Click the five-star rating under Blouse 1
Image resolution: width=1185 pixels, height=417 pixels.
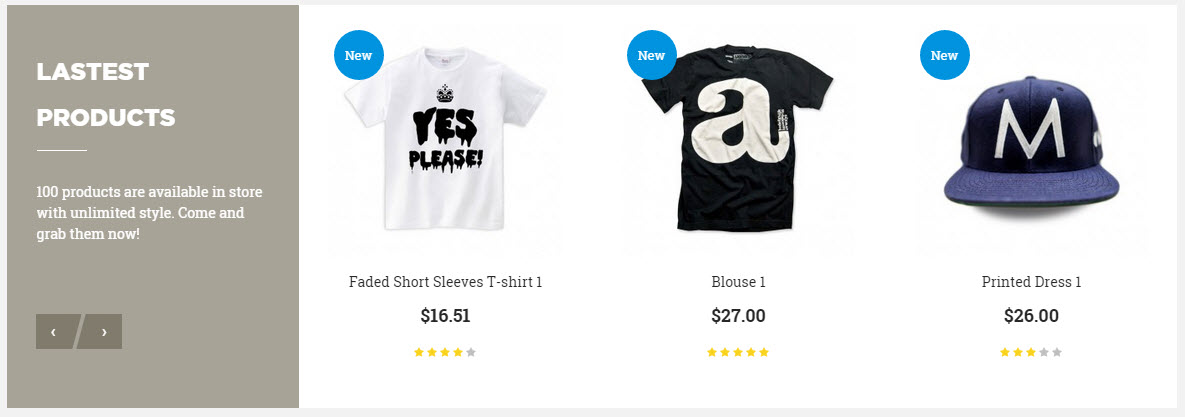[738, 352]
